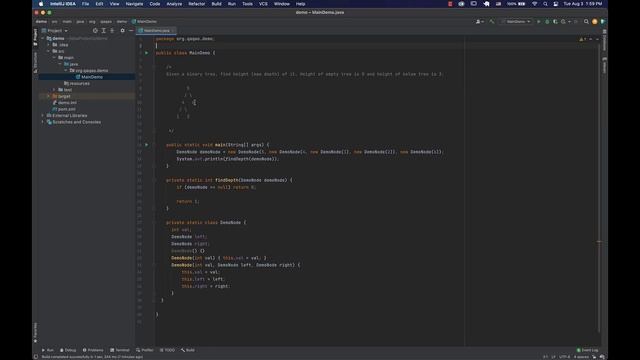This screenshot has width=640, height=360.
Task: Click the Profile toolbar icon
Action: click(x=564, y=21)
